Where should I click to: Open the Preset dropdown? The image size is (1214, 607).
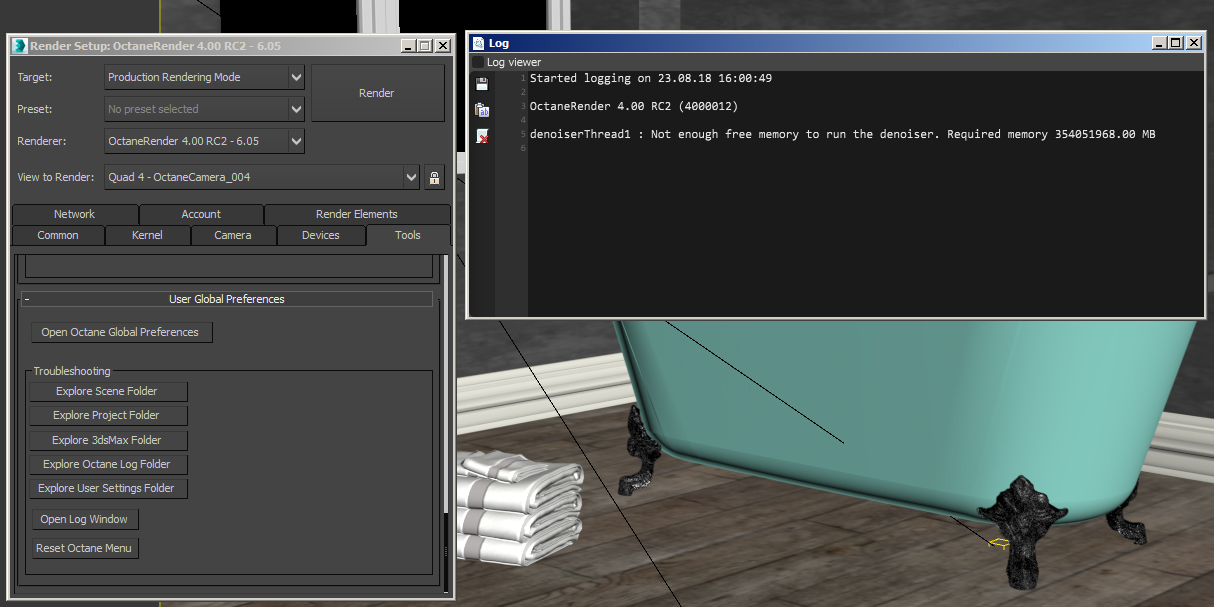(x=204, y=109)
